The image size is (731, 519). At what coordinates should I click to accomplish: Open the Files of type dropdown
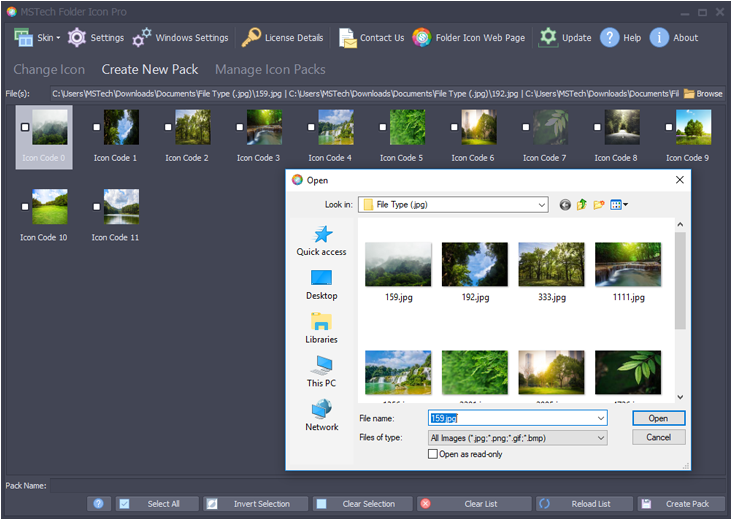pos(600,438)
